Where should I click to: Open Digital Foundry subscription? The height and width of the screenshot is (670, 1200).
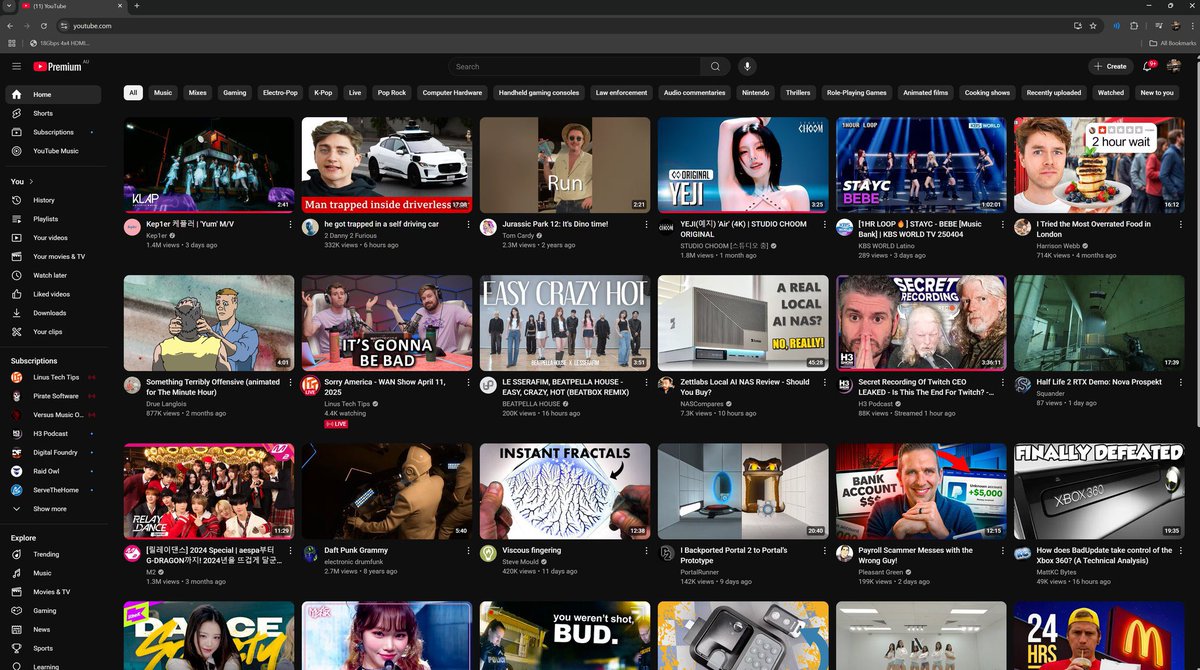click(52, 453)
